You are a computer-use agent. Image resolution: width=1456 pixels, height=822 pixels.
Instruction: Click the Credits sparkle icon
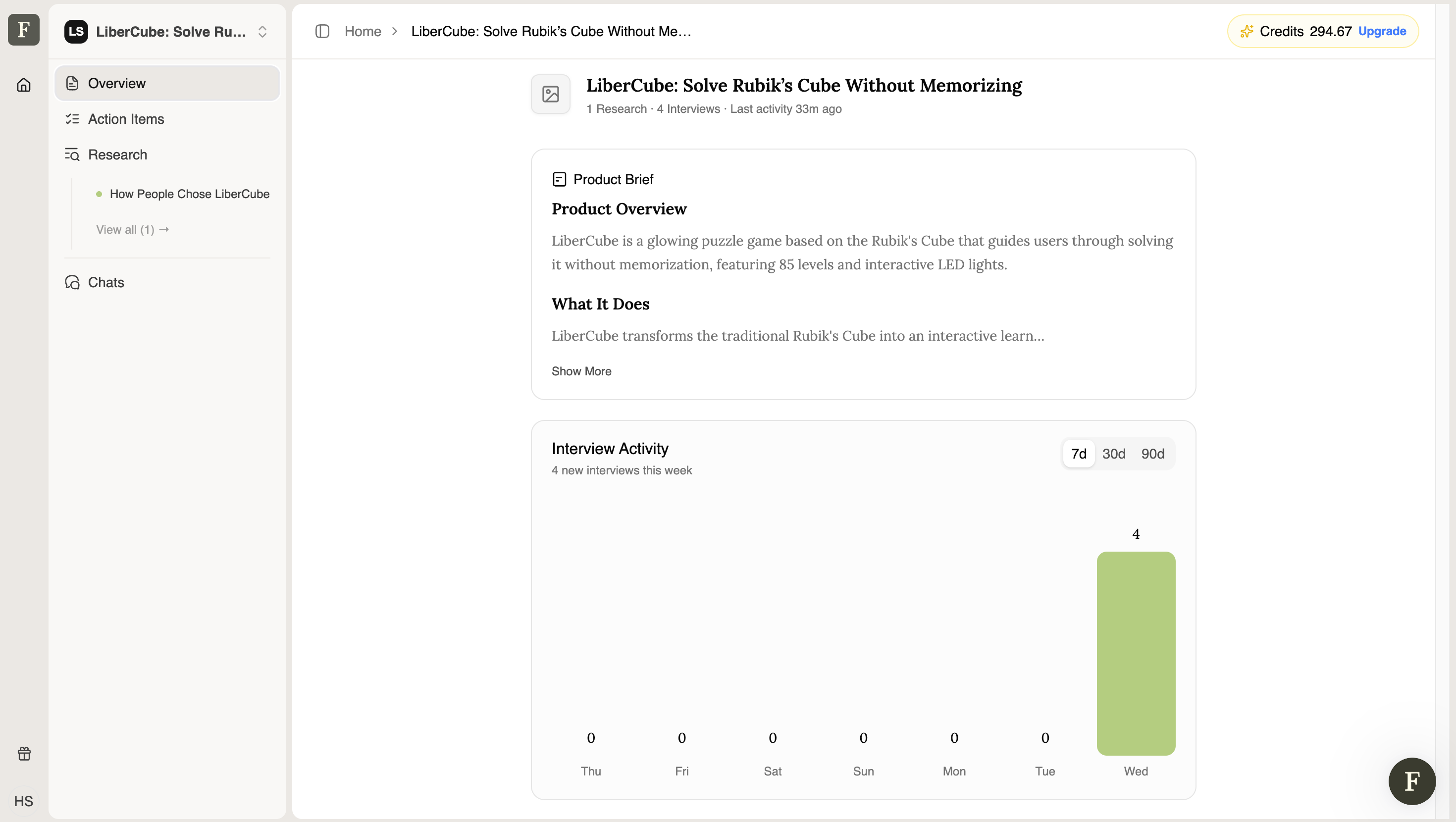pyautogui.click(x=1247, y=31)
